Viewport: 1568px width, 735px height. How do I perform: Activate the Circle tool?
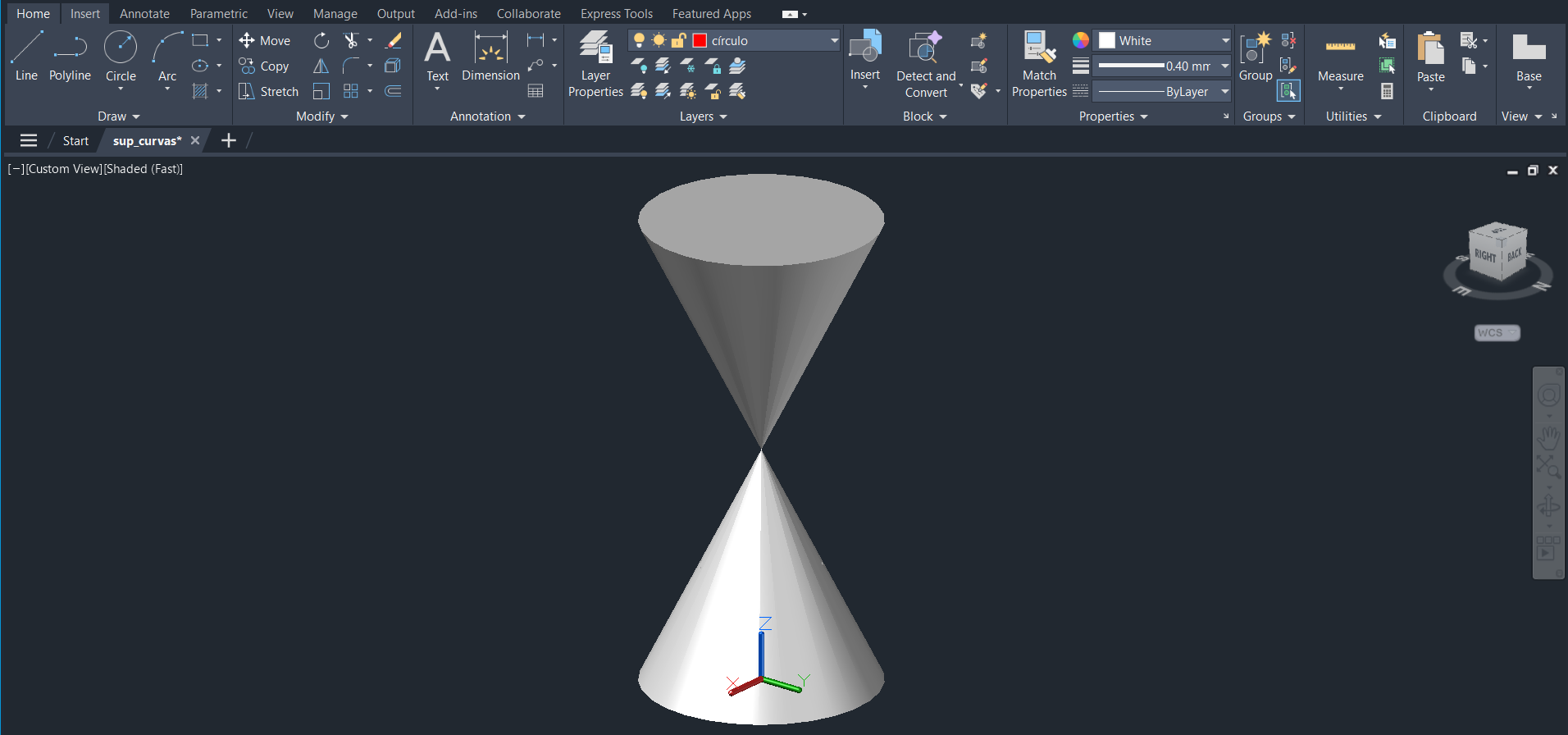pyautogui.click(x=121, y=57)
